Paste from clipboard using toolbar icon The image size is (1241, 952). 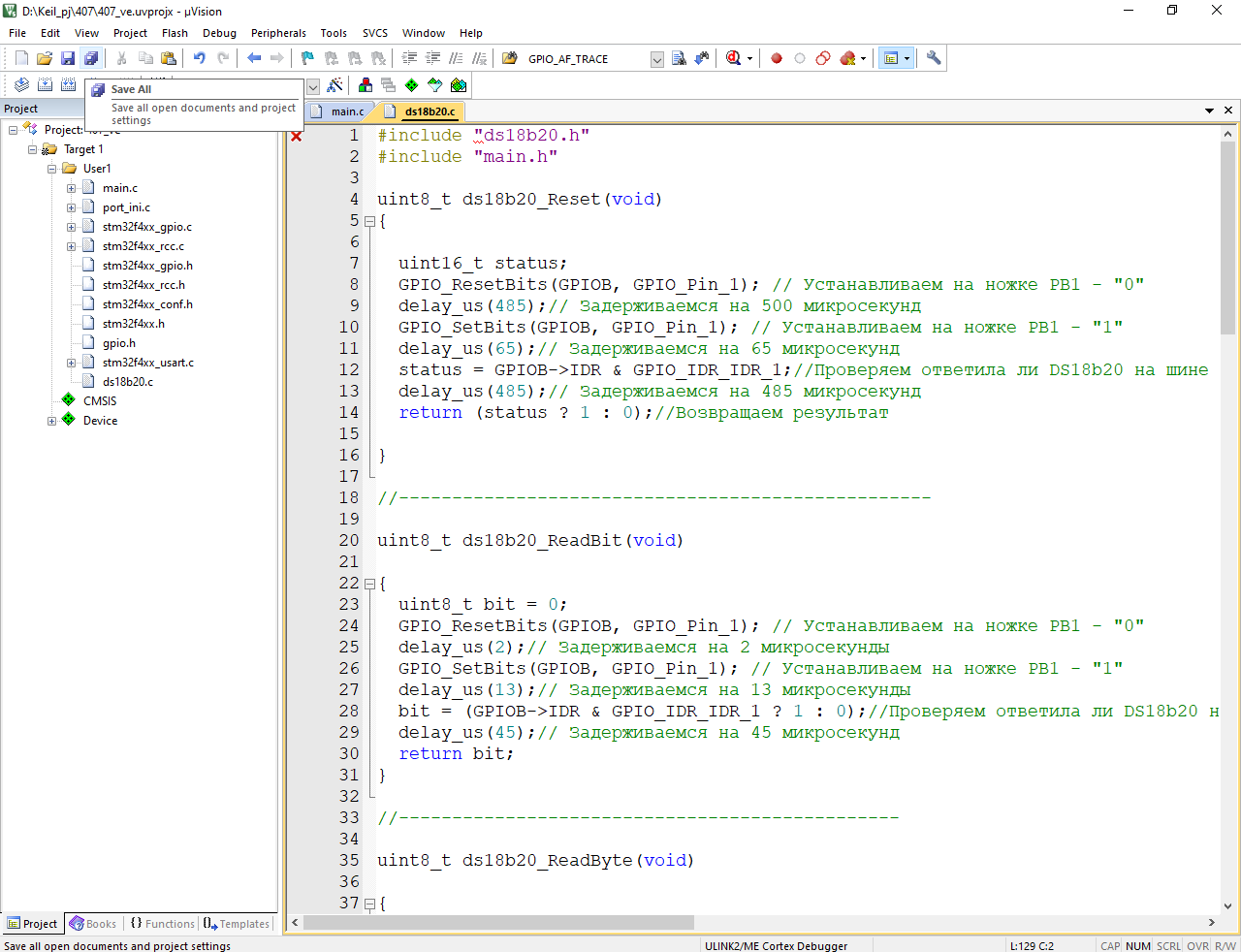(169, 58)
